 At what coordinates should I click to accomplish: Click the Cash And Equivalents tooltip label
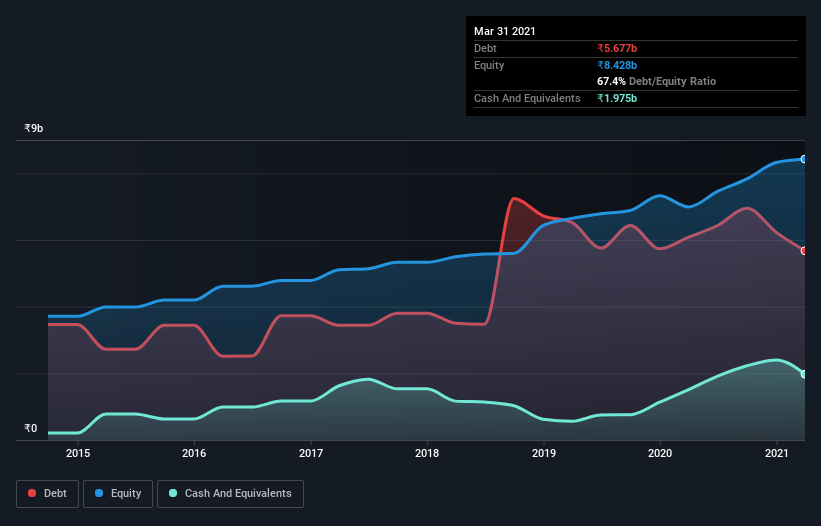click(527, 98)
